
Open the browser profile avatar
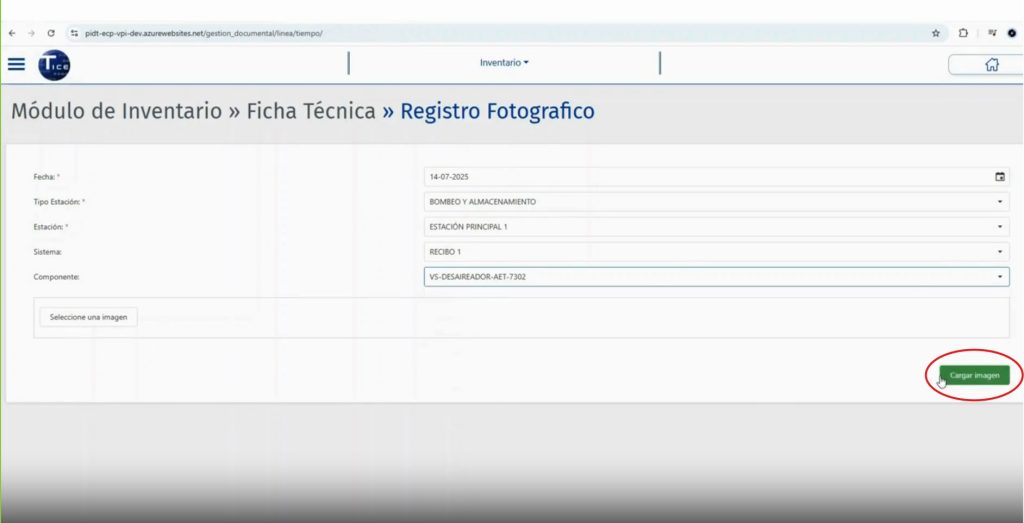coord(1011,33)
